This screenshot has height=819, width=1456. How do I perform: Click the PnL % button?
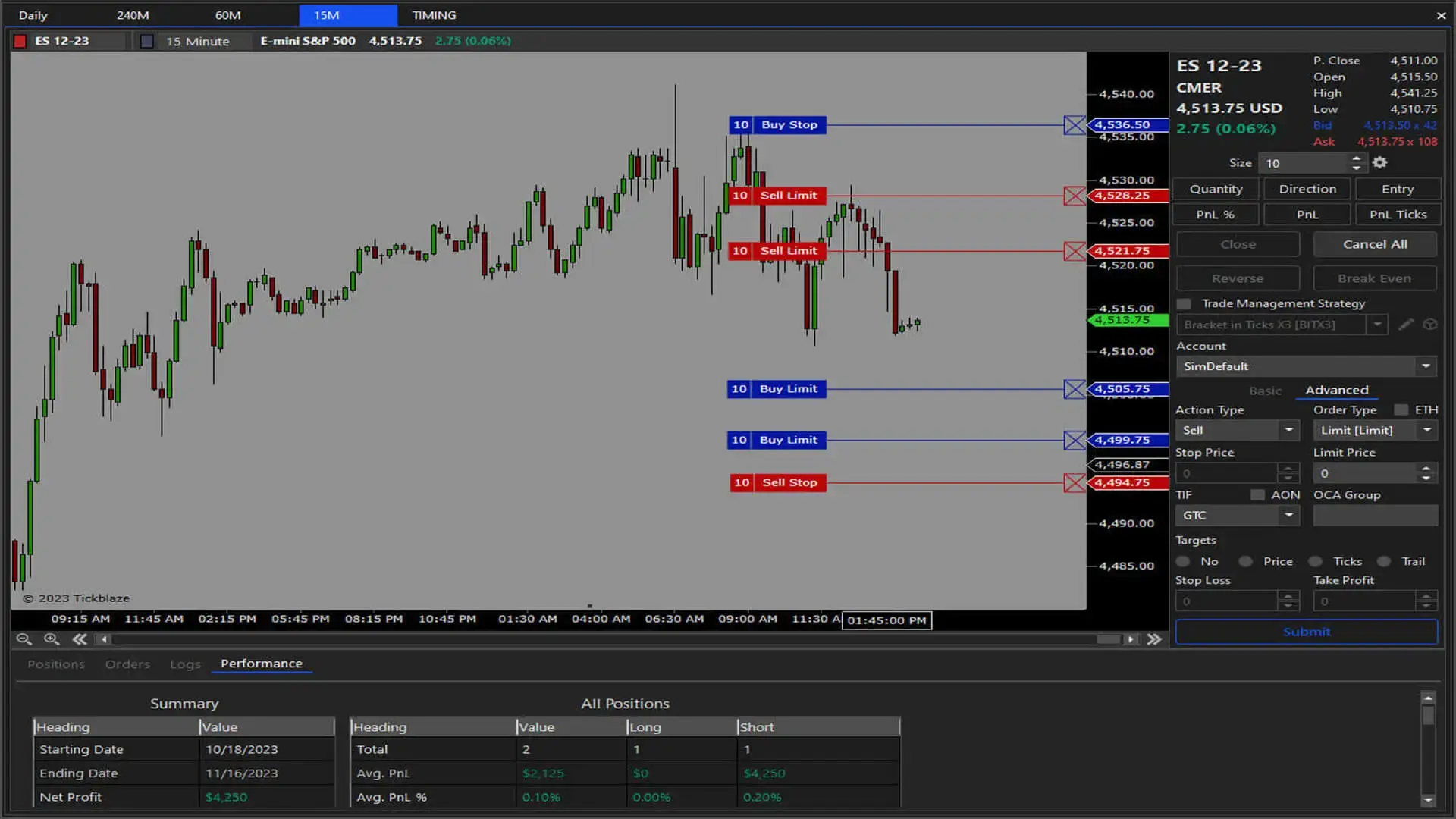(1216, 215)
